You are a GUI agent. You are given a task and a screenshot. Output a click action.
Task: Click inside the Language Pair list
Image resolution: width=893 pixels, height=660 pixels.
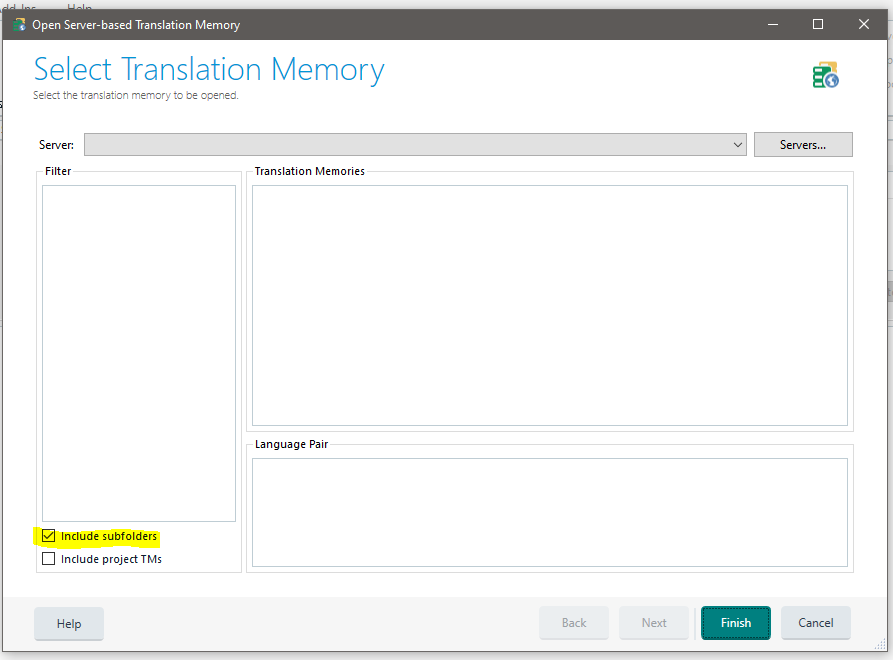click(x=550, y=513)
